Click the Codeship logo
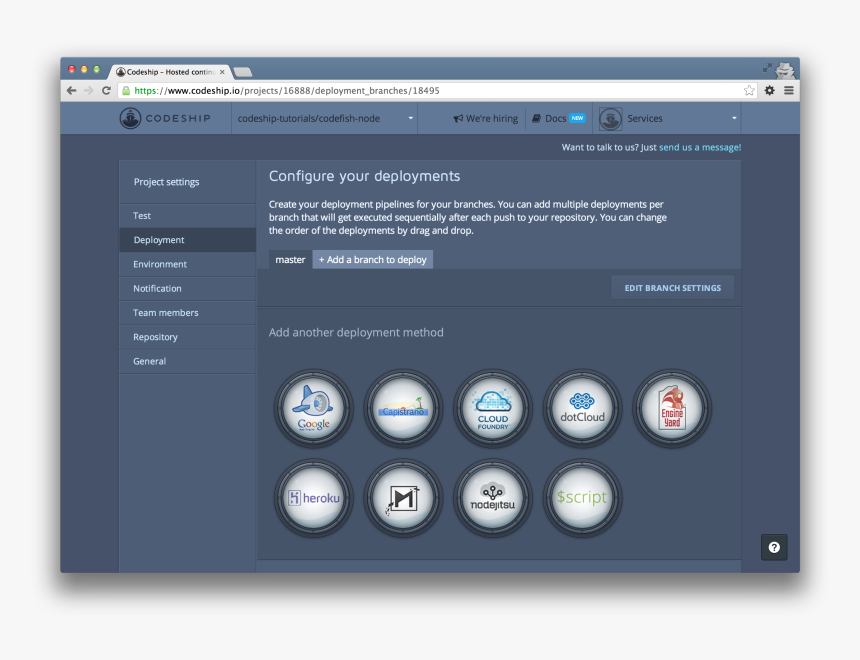Viewport: 860px width, 660px height. coord(165,119)
